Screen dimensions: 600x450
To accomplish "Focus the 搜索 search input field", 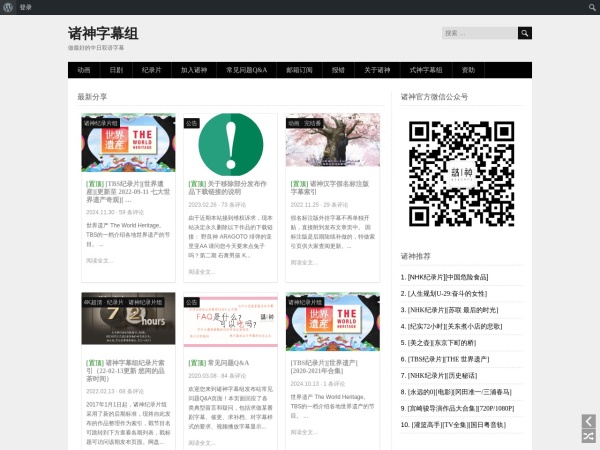I will (x=479, y=33).
